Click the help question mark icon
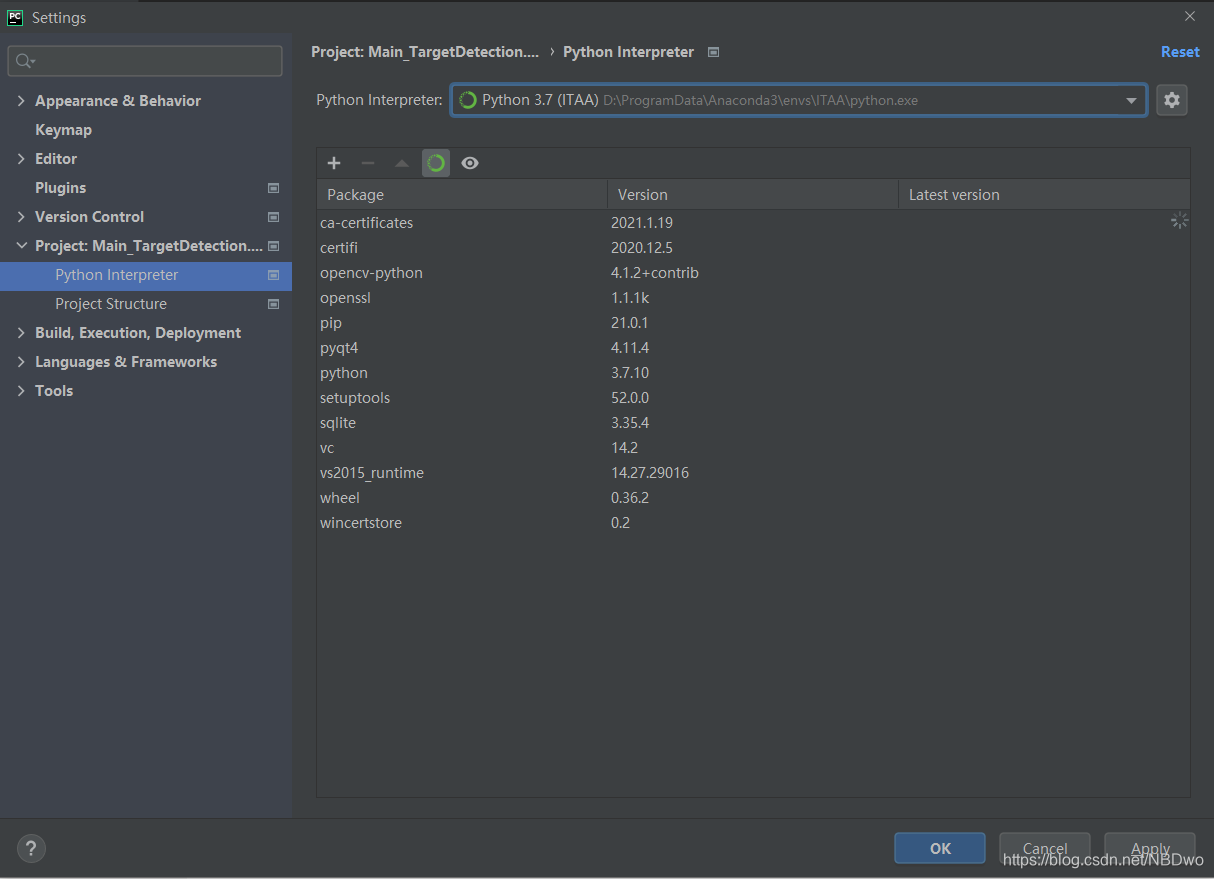 click(31, 849)
